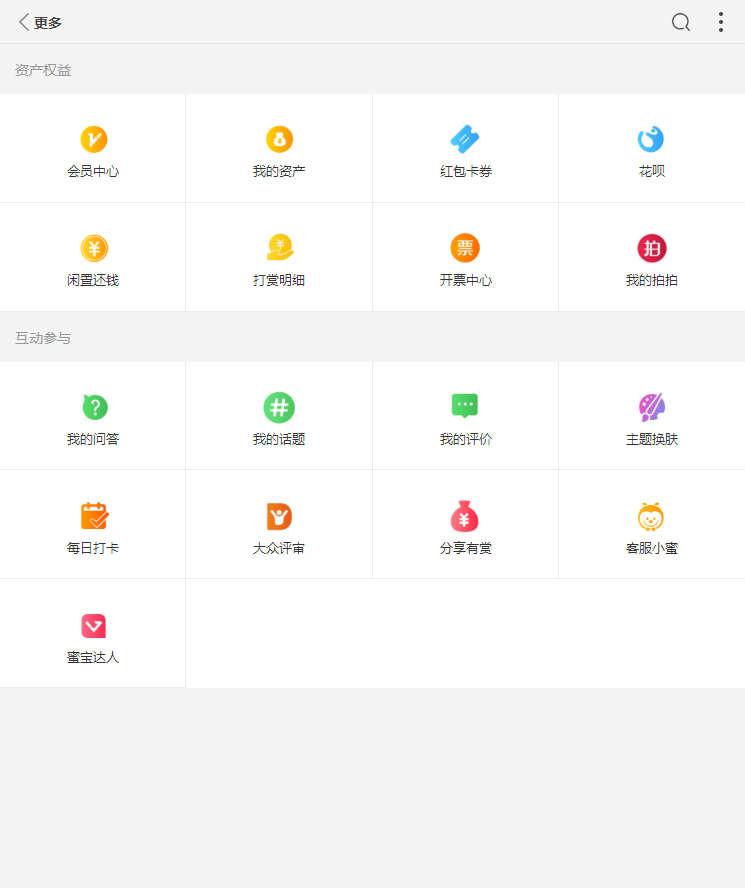Open 我的评价 chat bubble icon

(x=465, y=406)
